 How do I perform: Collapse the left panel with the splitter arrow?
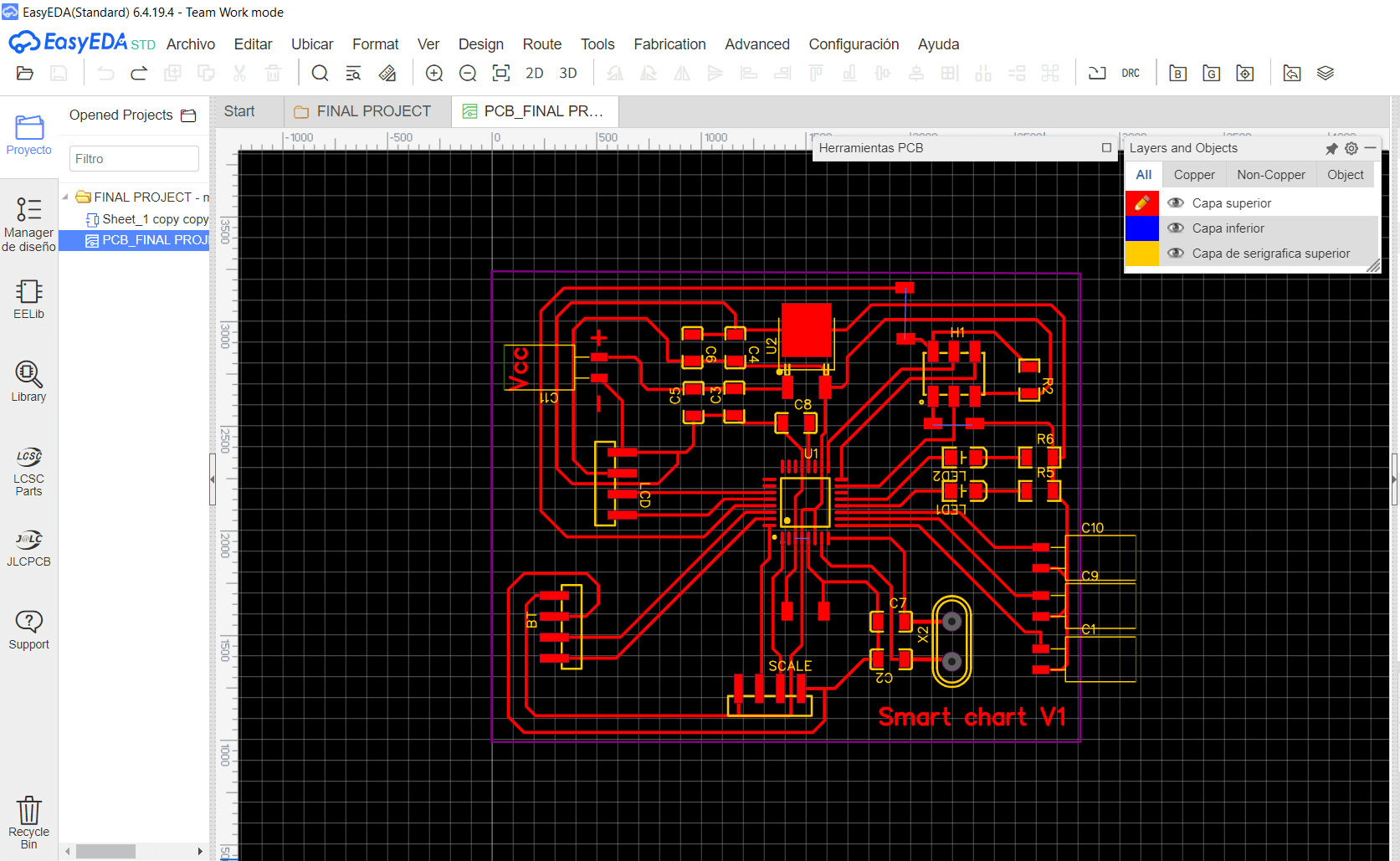(213, 479)
